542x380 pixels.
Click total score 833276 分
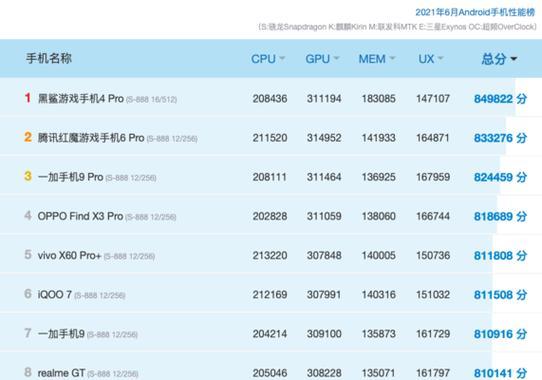[500, 138]
